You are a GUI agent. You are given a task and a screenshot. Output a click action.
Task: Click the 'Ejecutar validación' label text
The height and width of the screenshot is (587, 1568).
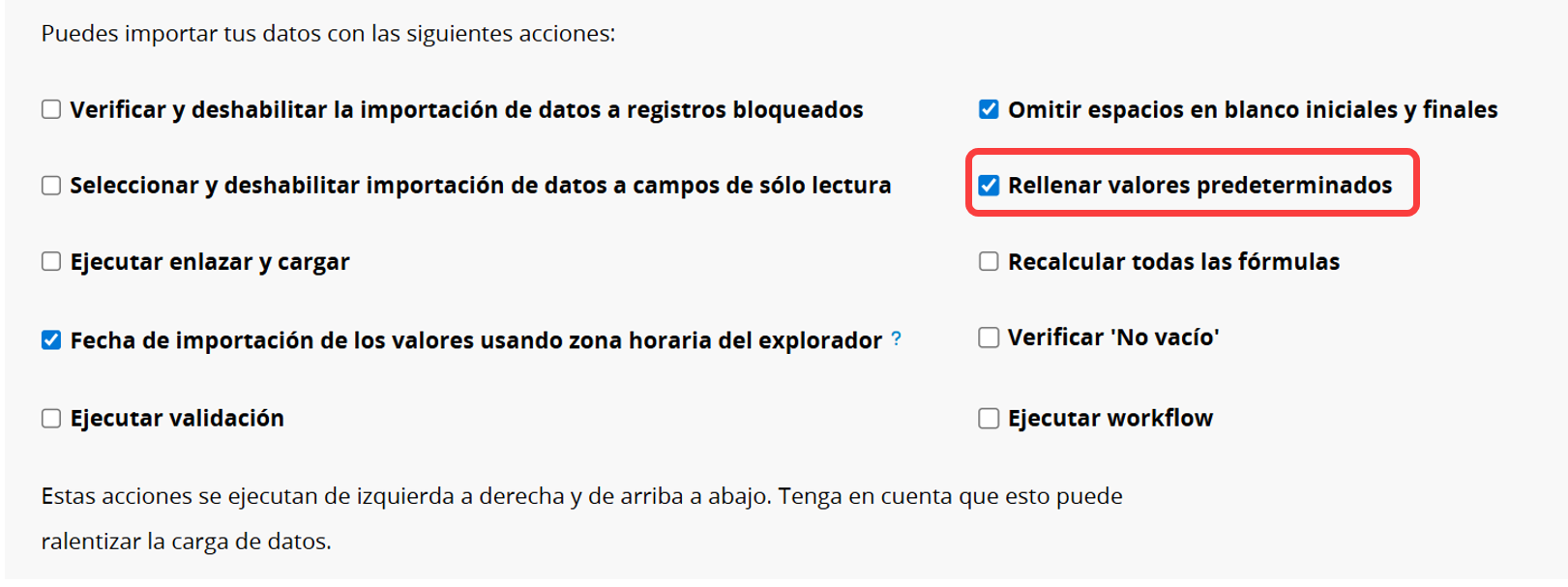[x=177, y=419]
